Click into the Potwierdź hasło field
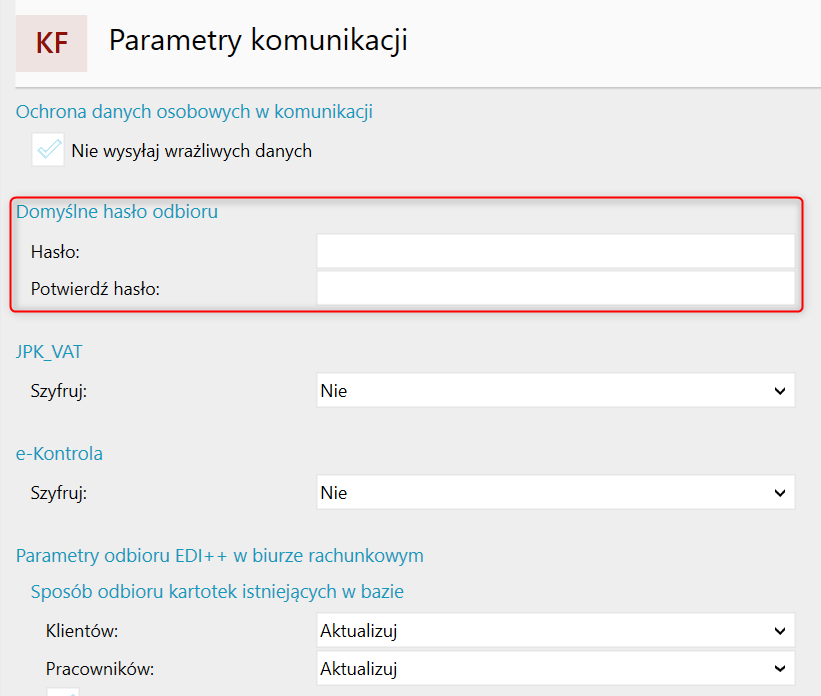The height and width of the screenshot is (696, 821). coord(555,288)
